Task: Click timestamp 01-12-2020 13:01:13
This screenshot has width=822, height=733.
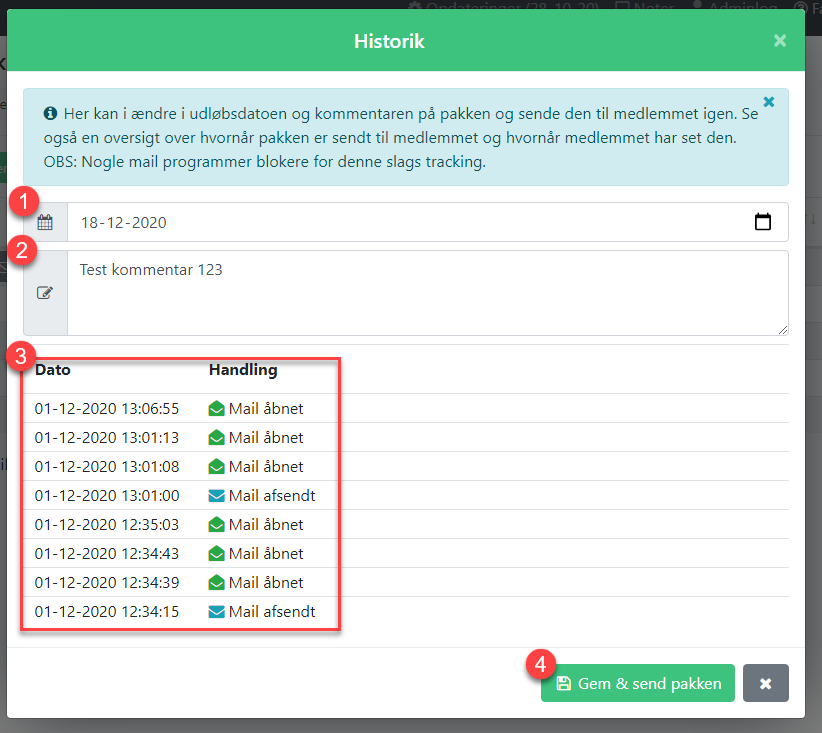Action: pos(107,437)
